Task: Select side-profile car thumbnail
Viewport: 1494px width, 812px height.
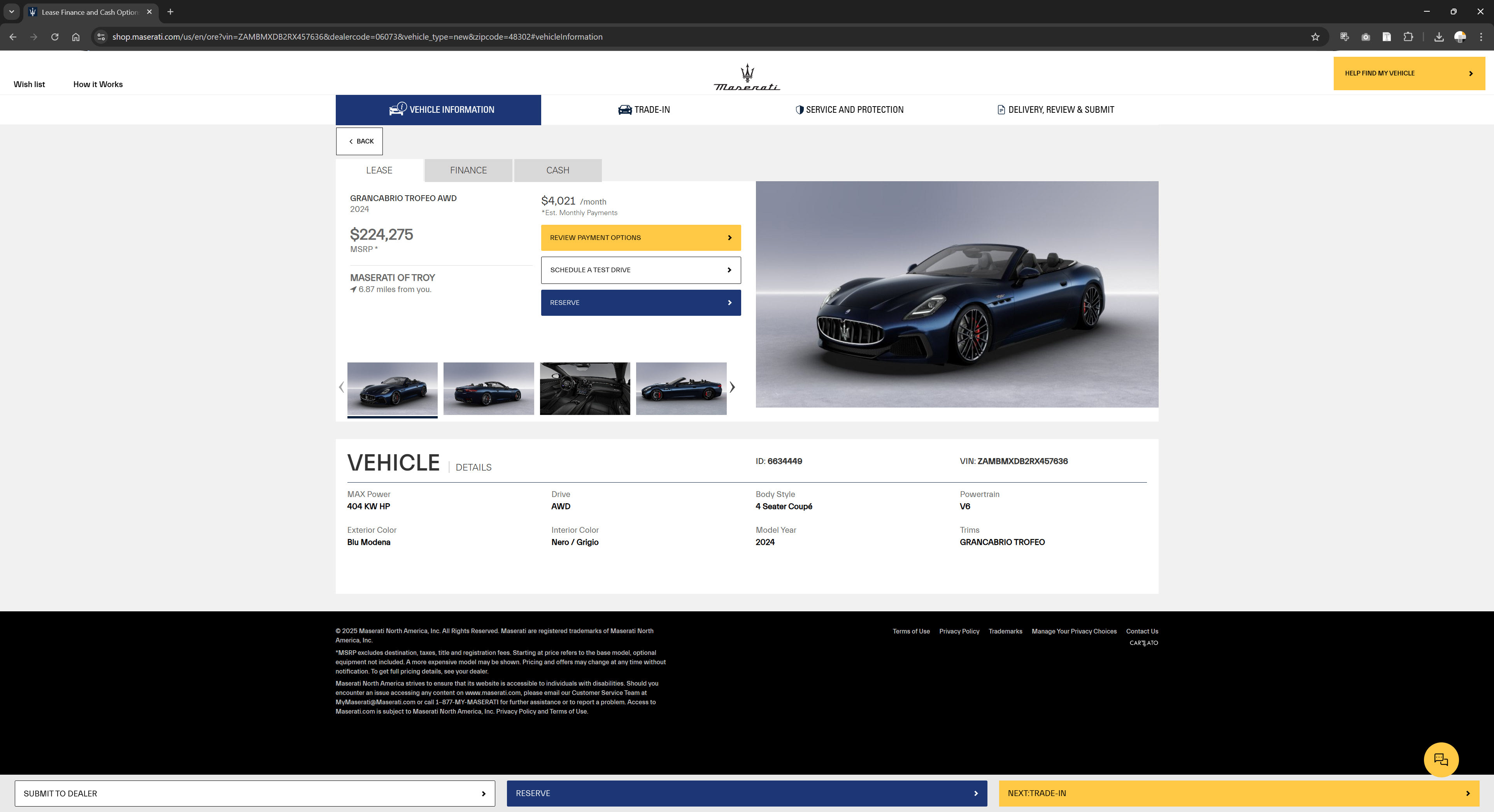Action: click(x=681, y=388)
